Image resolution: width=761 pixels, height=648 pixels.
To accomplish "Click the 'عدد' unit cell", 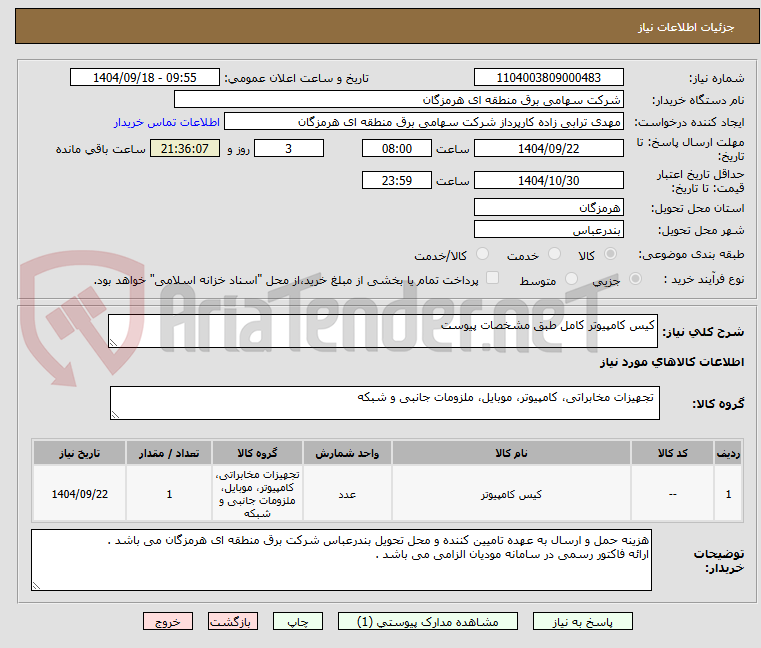I will pyautogui.click(x=347, y=494).
